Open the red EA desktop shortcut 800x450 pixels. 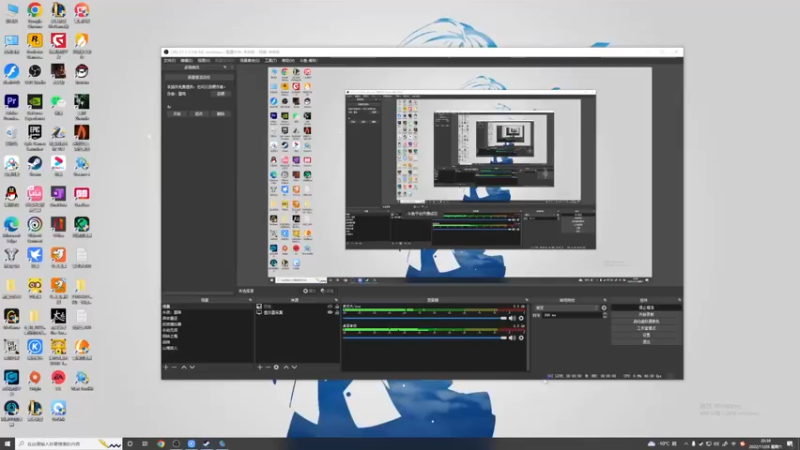(x=58, y=380)
